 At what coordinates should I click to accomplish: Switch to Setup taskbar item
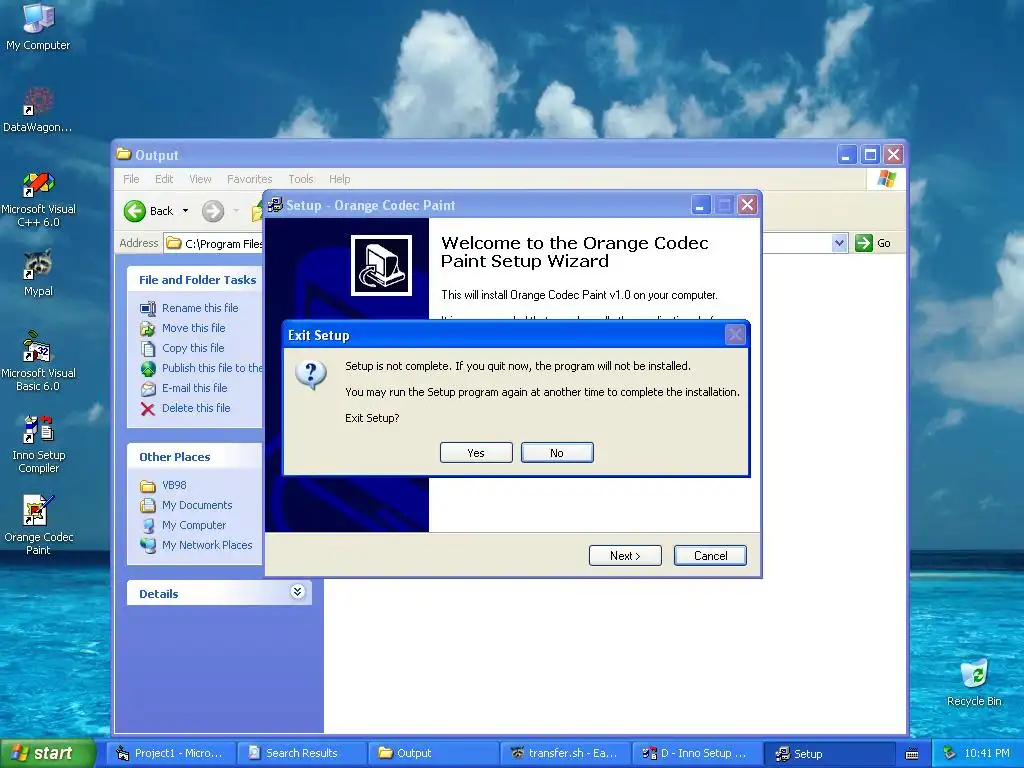[x=827, y=754]
